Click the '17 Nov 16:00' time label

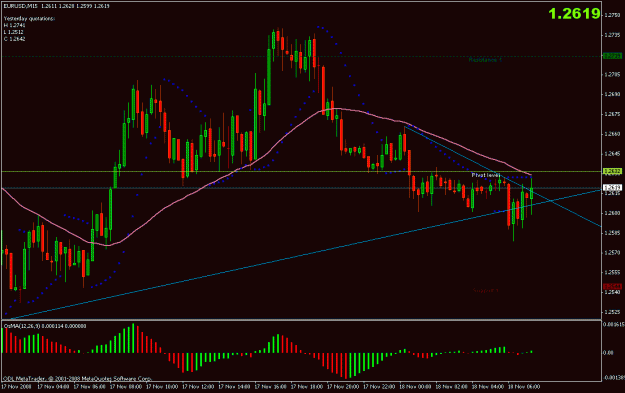[x=270, y=386]
